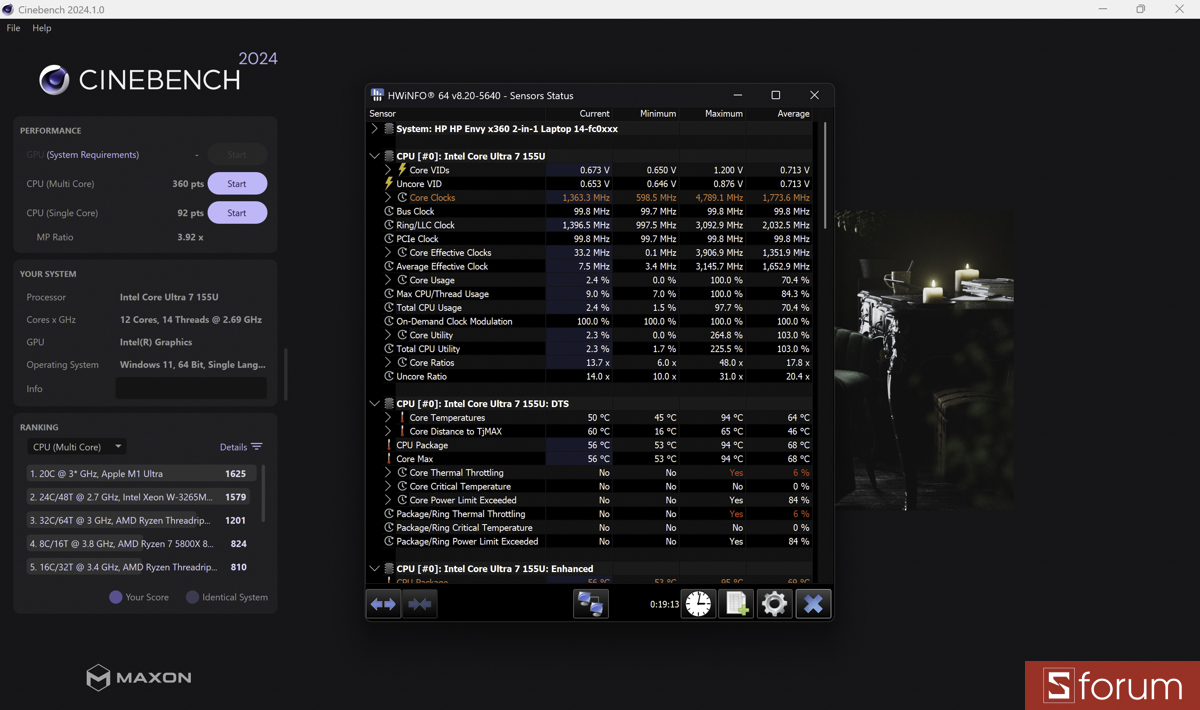The width and height of the screenshot is (1200, 710).
Task: Click the Details button in Ranking
Action: click(x=241, y=447)
